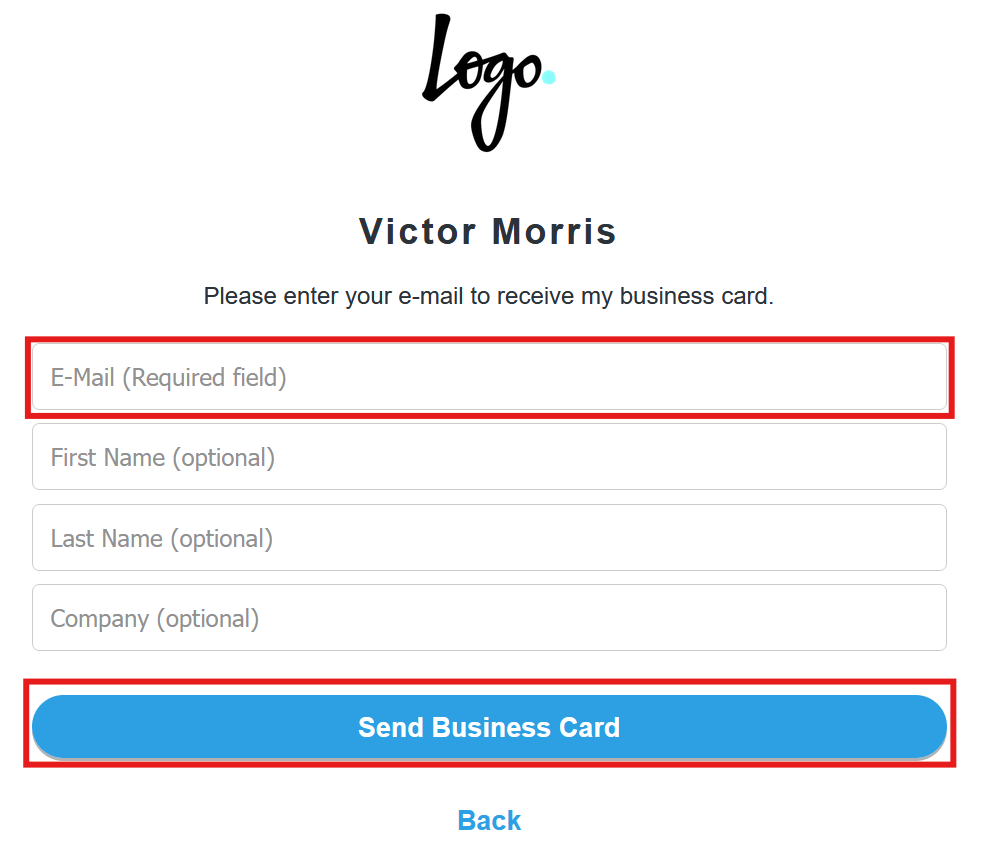Navigate back using the Back link
This screenshot has width=1006, height=856.
click(489, 820)
